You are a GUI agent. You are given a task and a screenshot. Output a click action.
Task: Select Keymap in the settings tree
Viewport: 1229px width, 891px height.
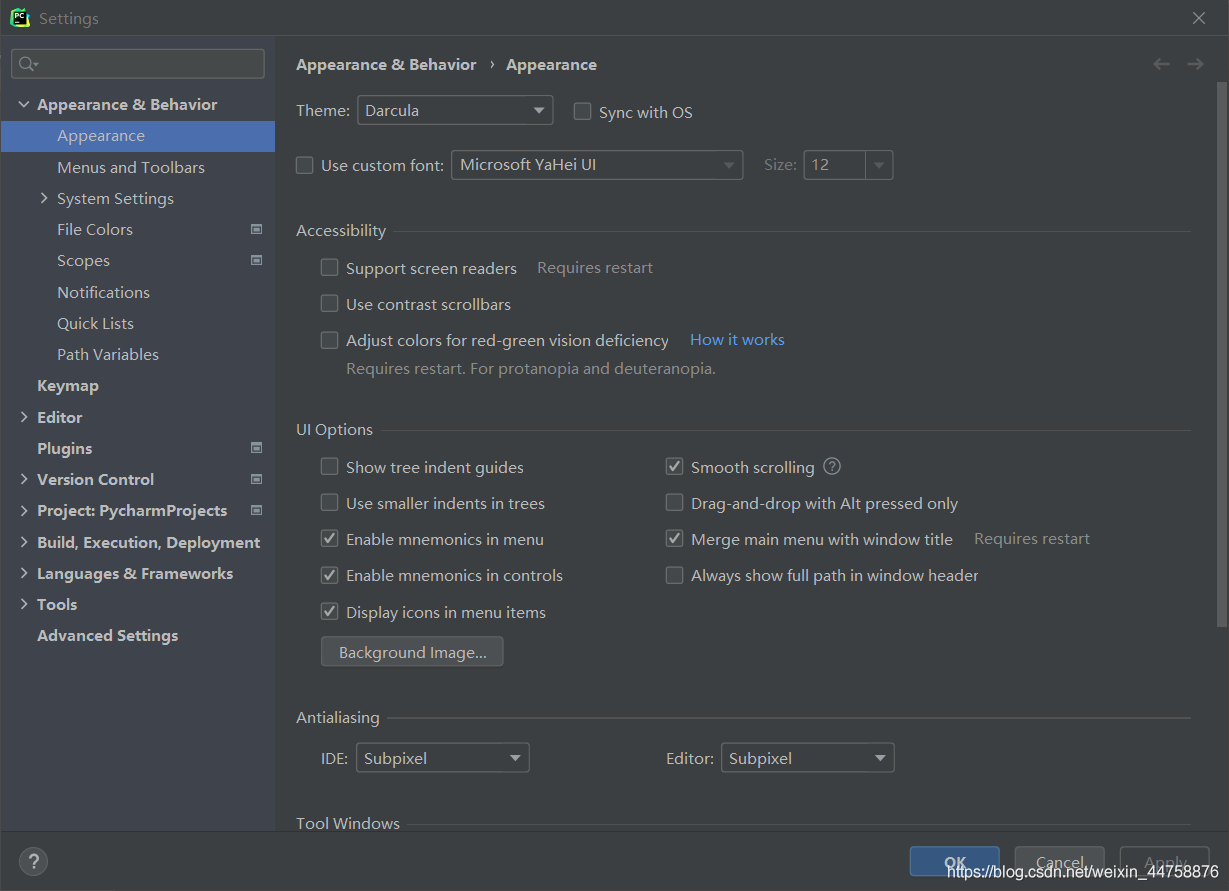pyautogui.click(x=68, y=386)
